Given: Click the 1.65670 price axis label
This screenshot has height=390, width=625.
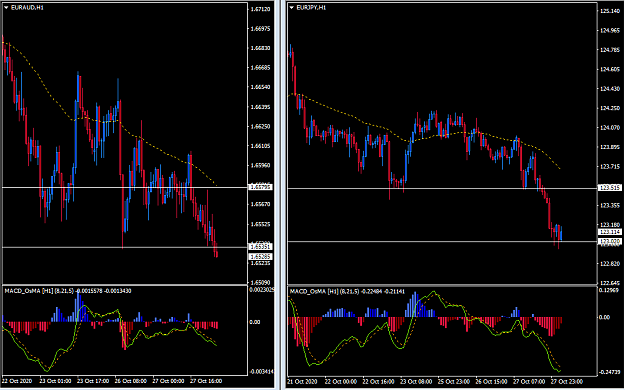Looking at the screenshot, I should (261, 205).
